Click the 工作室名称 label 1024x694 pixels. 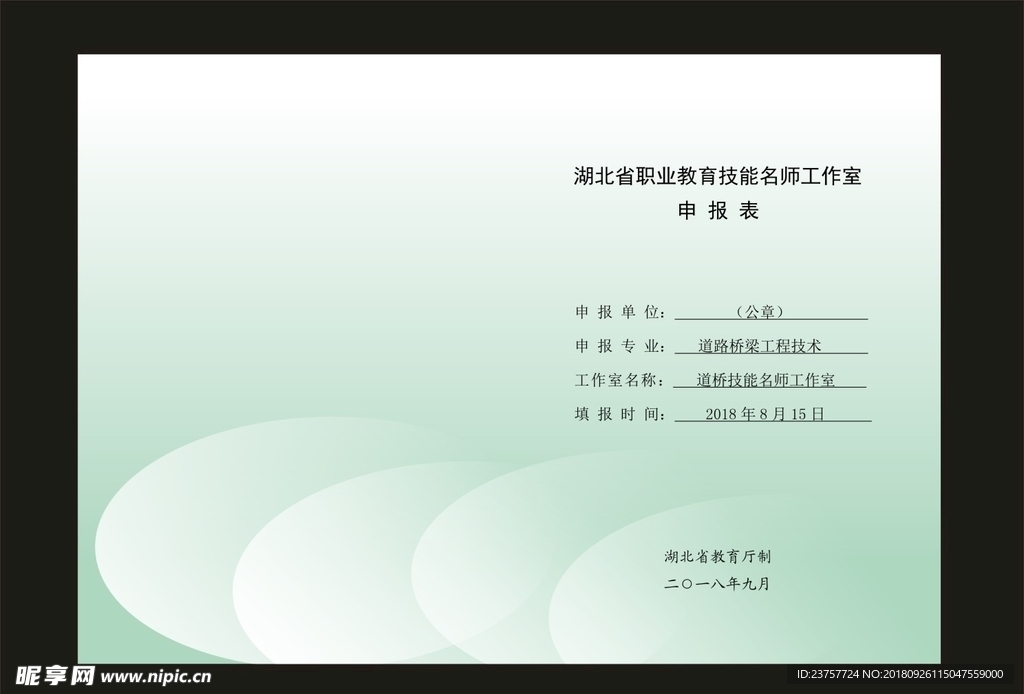(620, 380)
